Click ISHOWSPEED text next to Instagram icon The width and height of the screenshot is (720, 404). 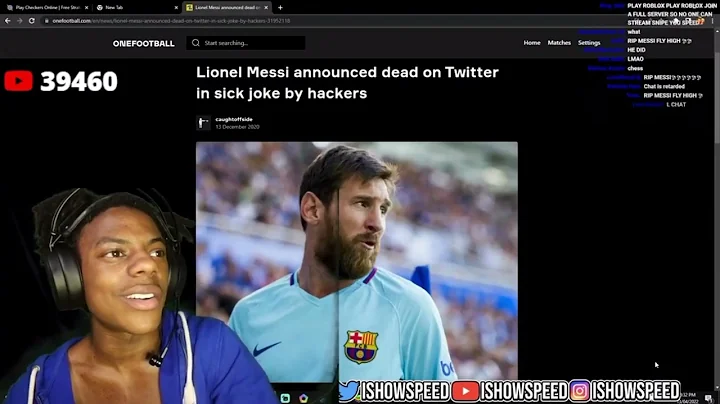(636, 392)
